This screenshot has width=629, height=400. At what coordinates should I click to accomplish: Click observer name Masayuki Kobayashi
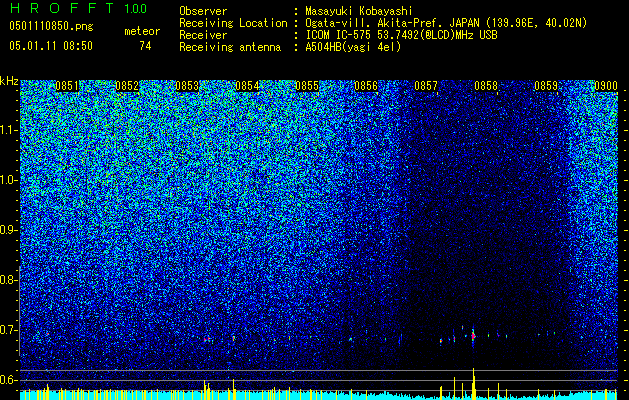point(359,11)
